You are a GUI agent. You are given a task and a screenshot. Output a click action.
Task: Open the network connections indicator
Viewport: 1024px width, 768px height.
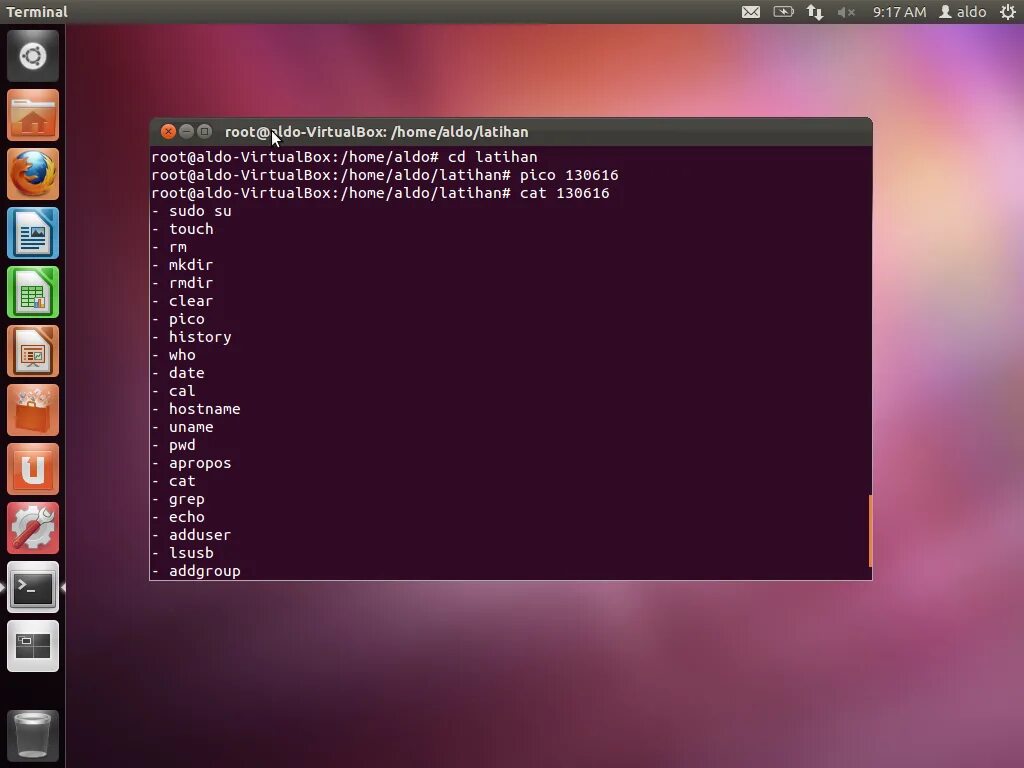(x=814, y=12)
